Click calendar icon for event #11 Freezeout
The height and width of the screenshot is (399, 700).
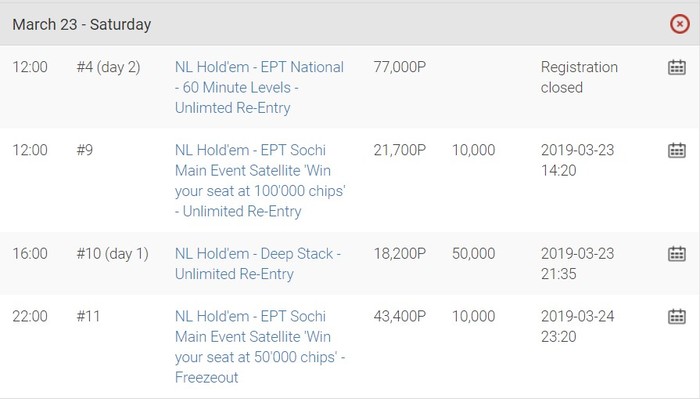(677, 316)
